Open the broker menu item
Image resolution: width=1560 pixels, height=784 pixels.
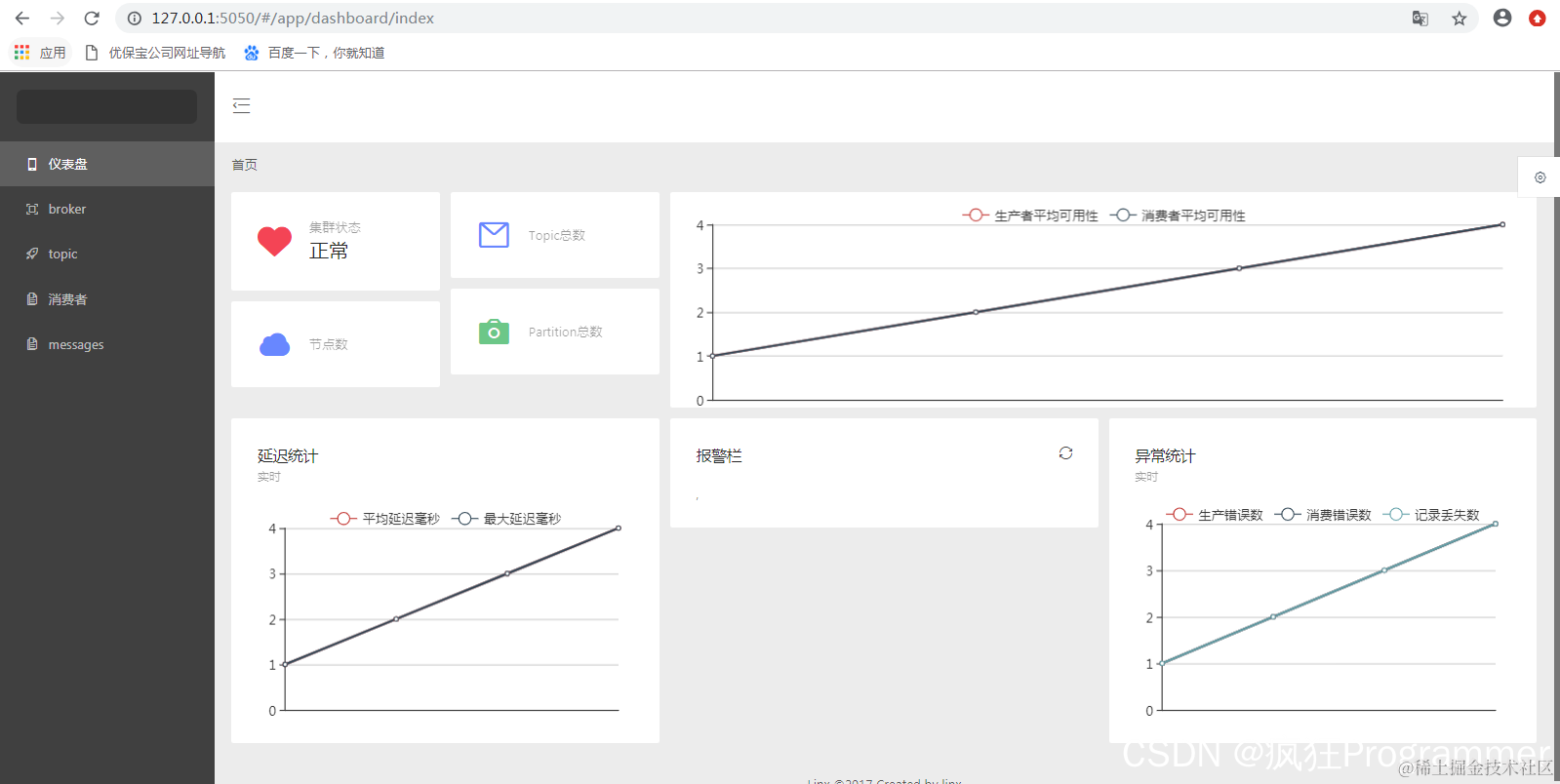[x=107, y=209]
